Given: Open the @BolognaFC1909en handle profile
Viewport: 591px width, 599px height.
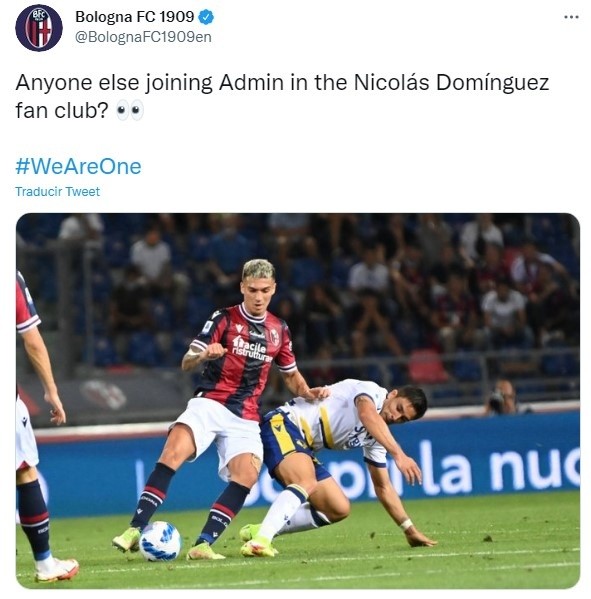Looking at the screenshot, I should point(143,37).
